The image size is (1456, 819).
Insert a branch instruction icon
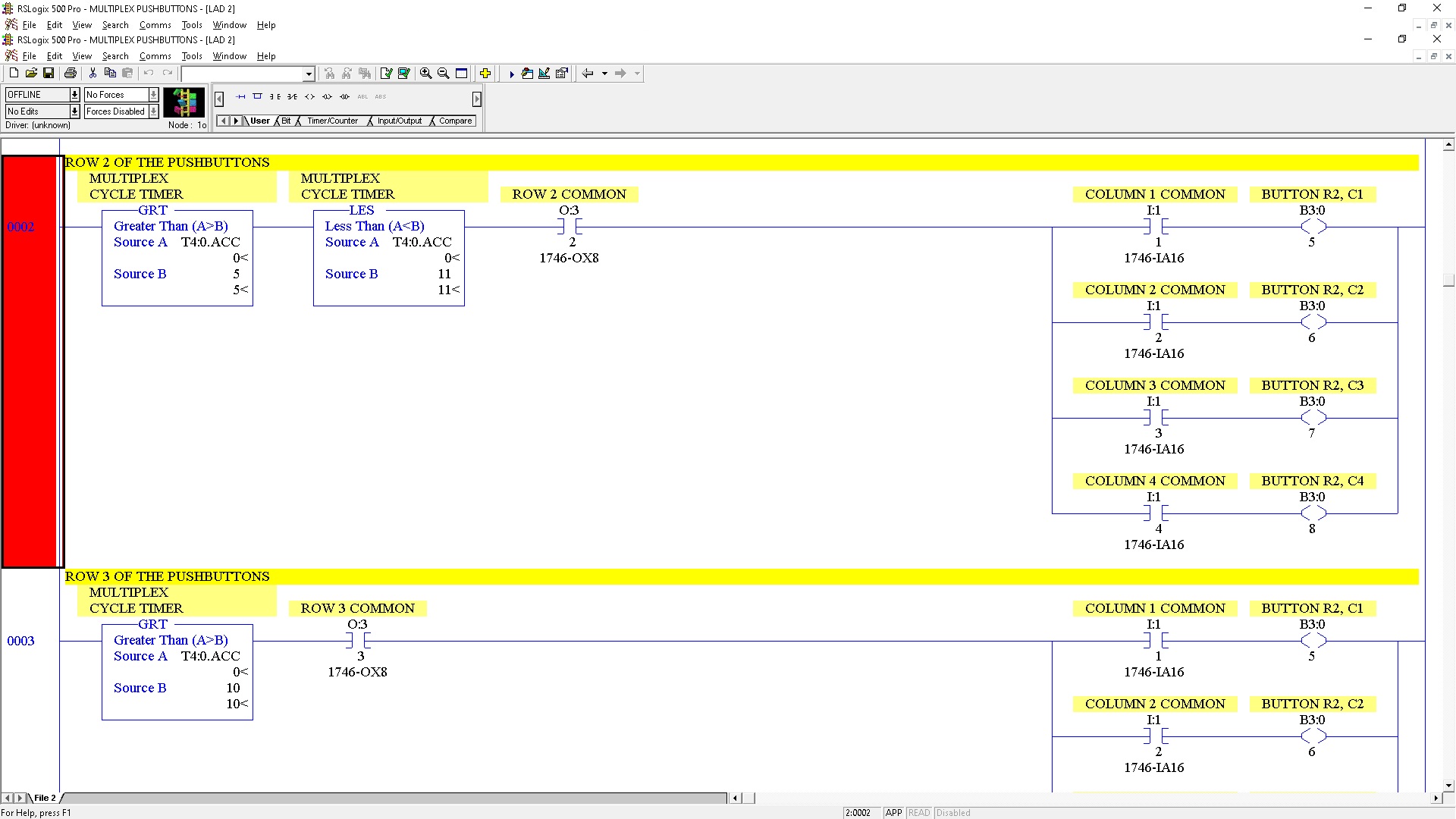pyautogui.click(x=257, y=96)
